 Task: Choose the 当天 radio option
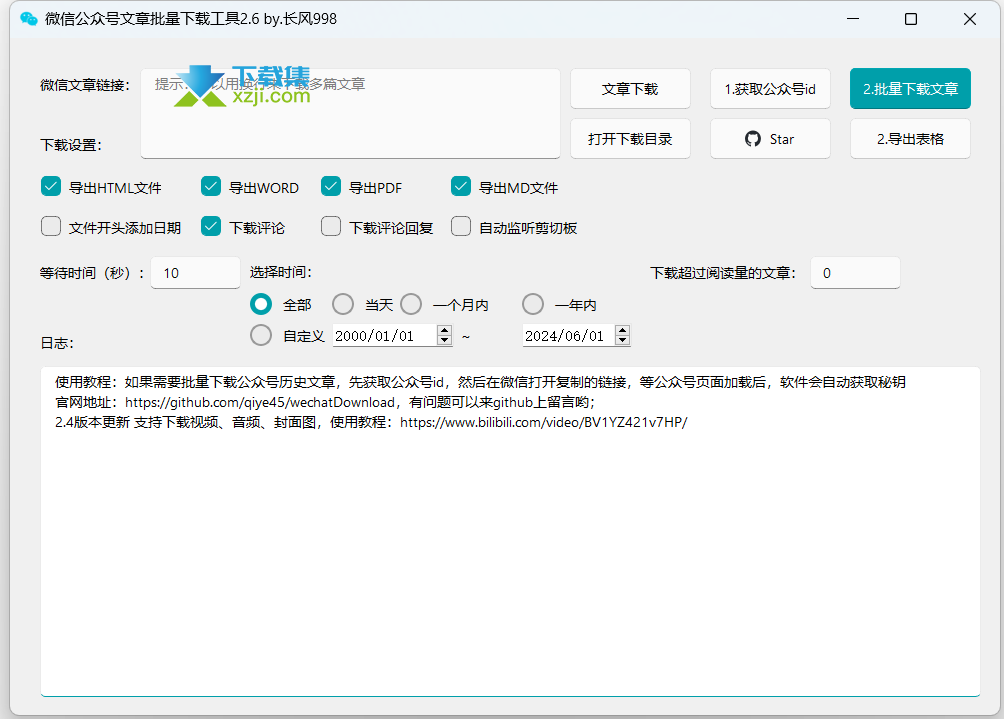343,304
